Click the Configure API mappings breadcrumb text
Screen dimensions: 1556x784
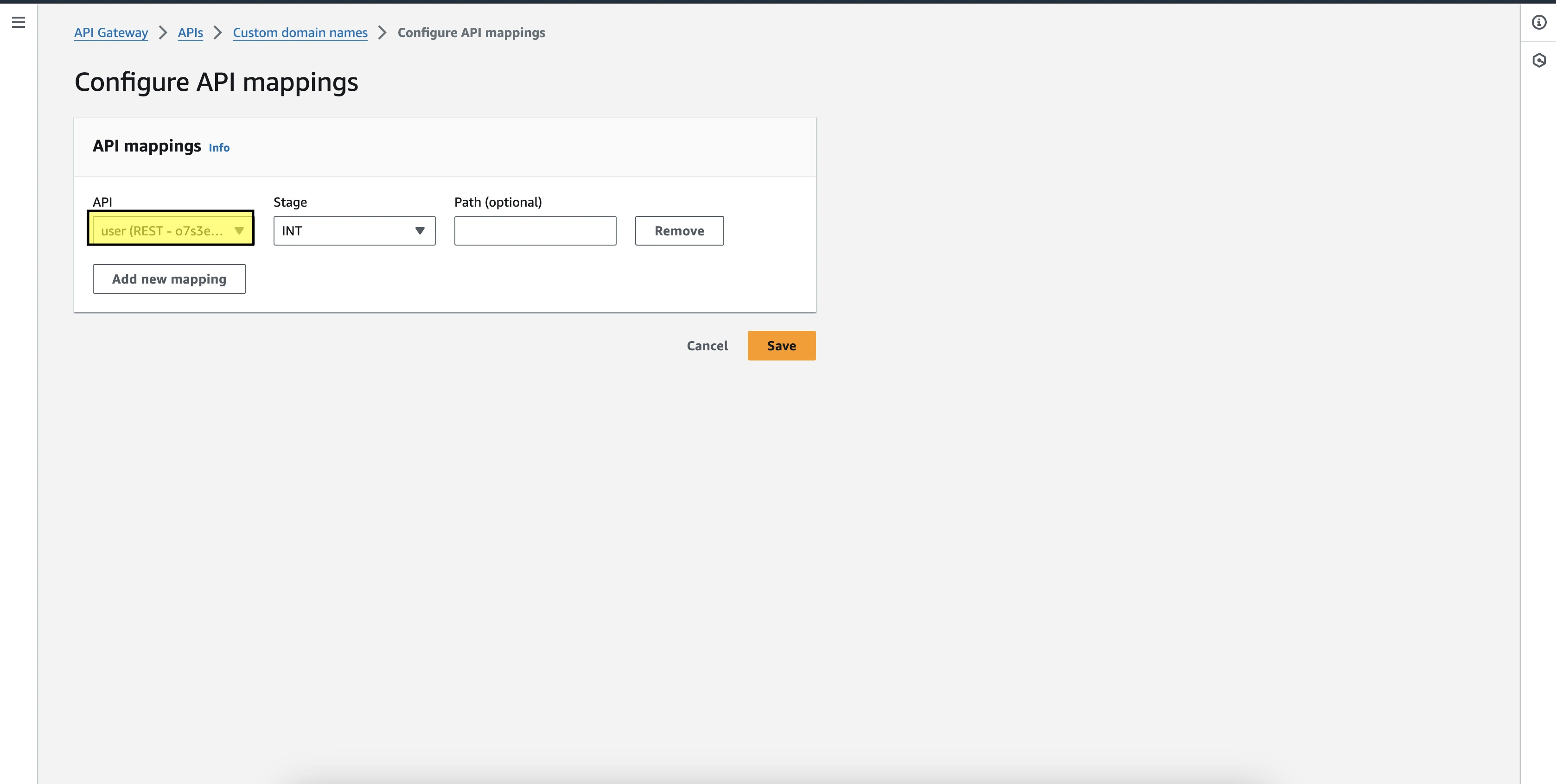coord(471,32)
